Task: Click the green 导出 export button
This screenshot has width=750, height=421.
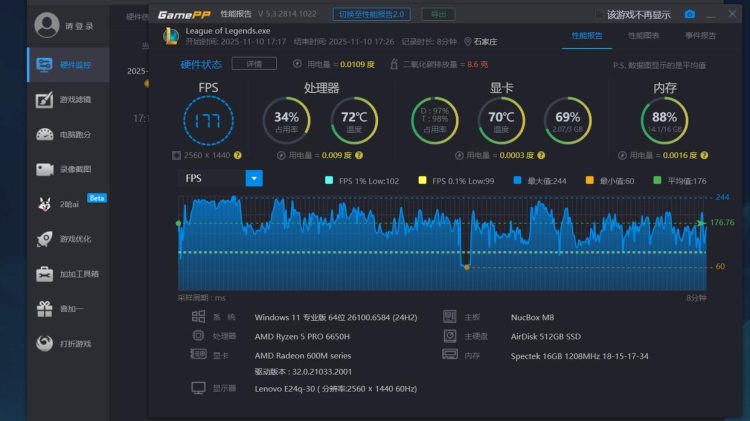Action: (x=438, y=14)
